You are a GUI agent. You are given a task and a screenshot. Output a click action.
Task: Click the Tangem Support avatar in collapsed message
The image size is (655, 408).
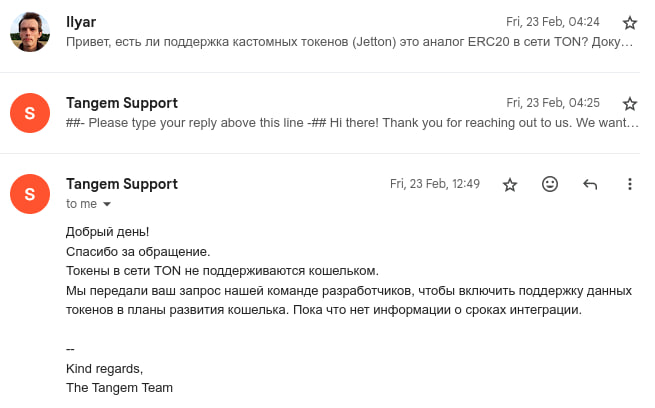coord(29,113)
